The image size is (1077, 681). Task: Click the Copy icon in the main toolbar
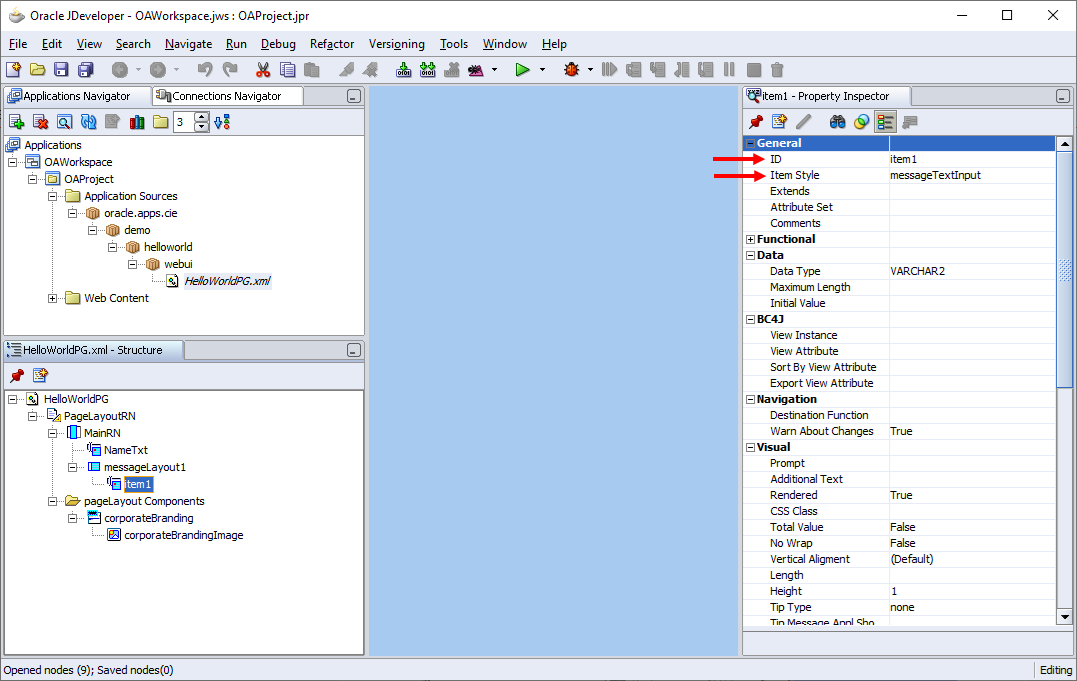288,69
